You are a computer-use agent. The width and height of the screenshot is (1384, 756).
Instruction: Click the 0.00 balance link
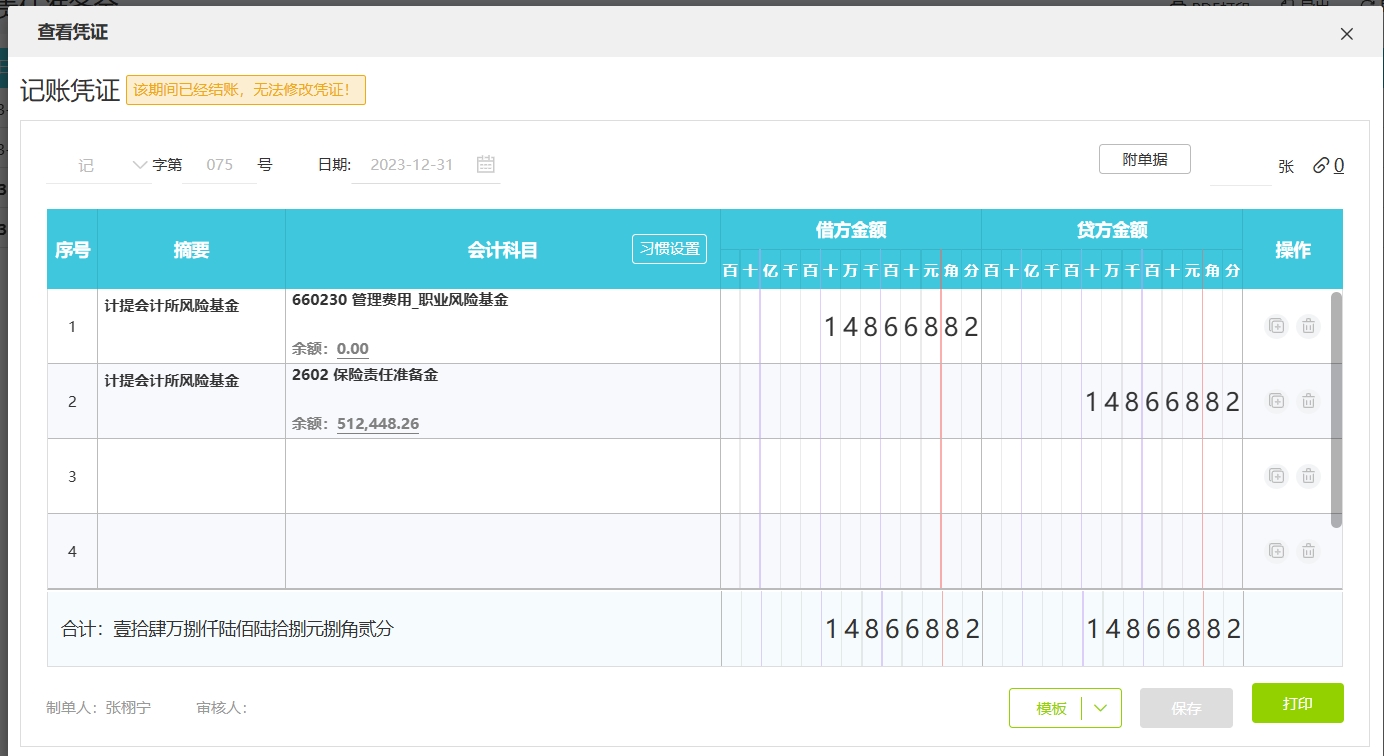pyautogui.click(x=352, y=349)
